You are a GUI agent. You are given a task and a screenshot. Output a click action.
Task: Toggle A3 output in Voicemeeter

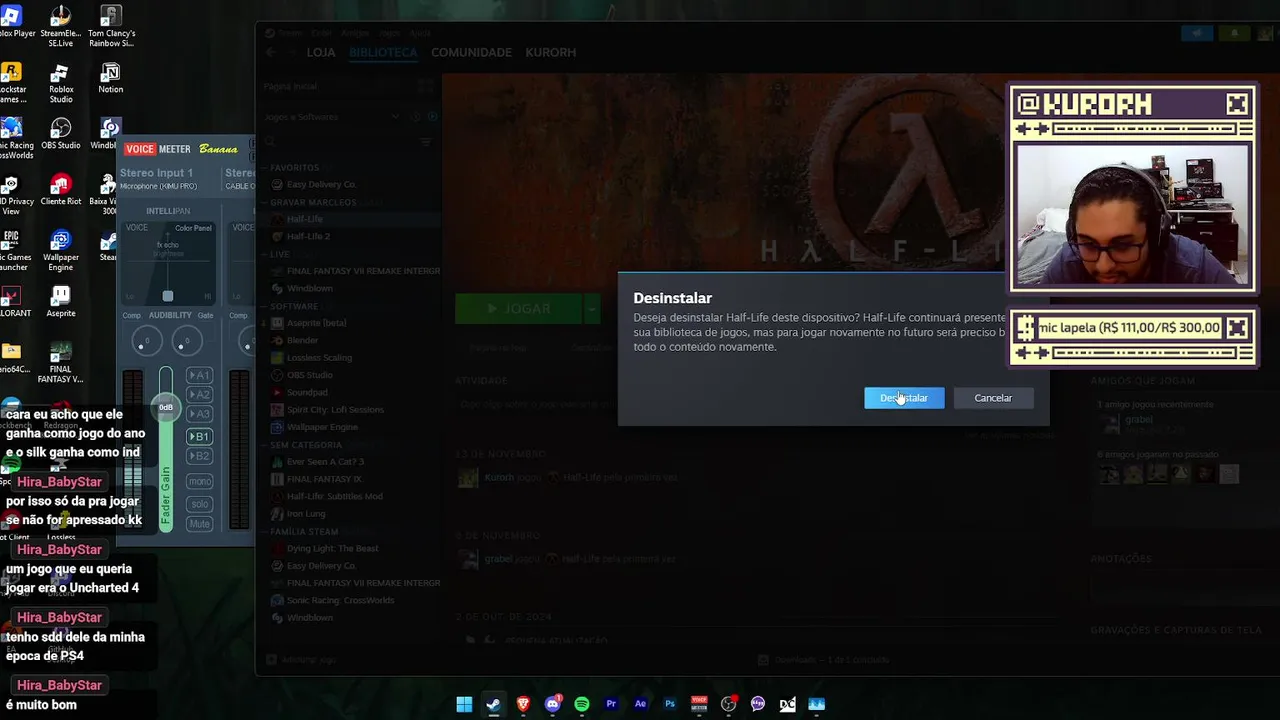click(199, 414)
